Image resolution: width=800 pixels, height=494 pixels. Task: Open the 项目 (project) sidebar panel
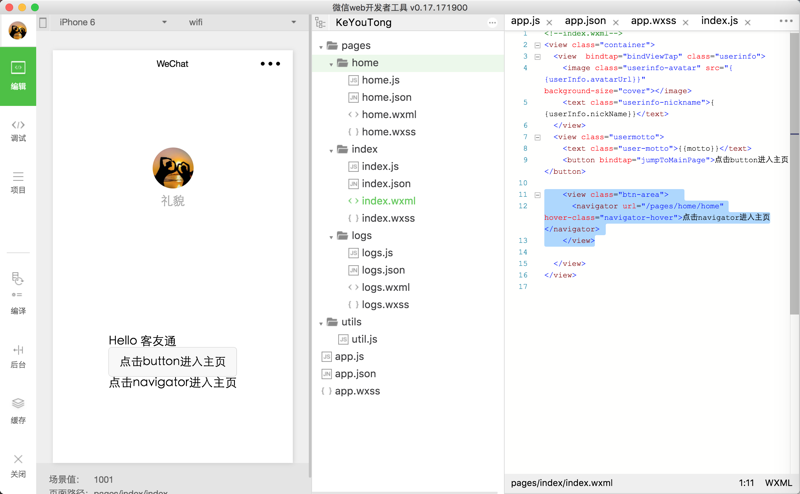pos(18,183)
